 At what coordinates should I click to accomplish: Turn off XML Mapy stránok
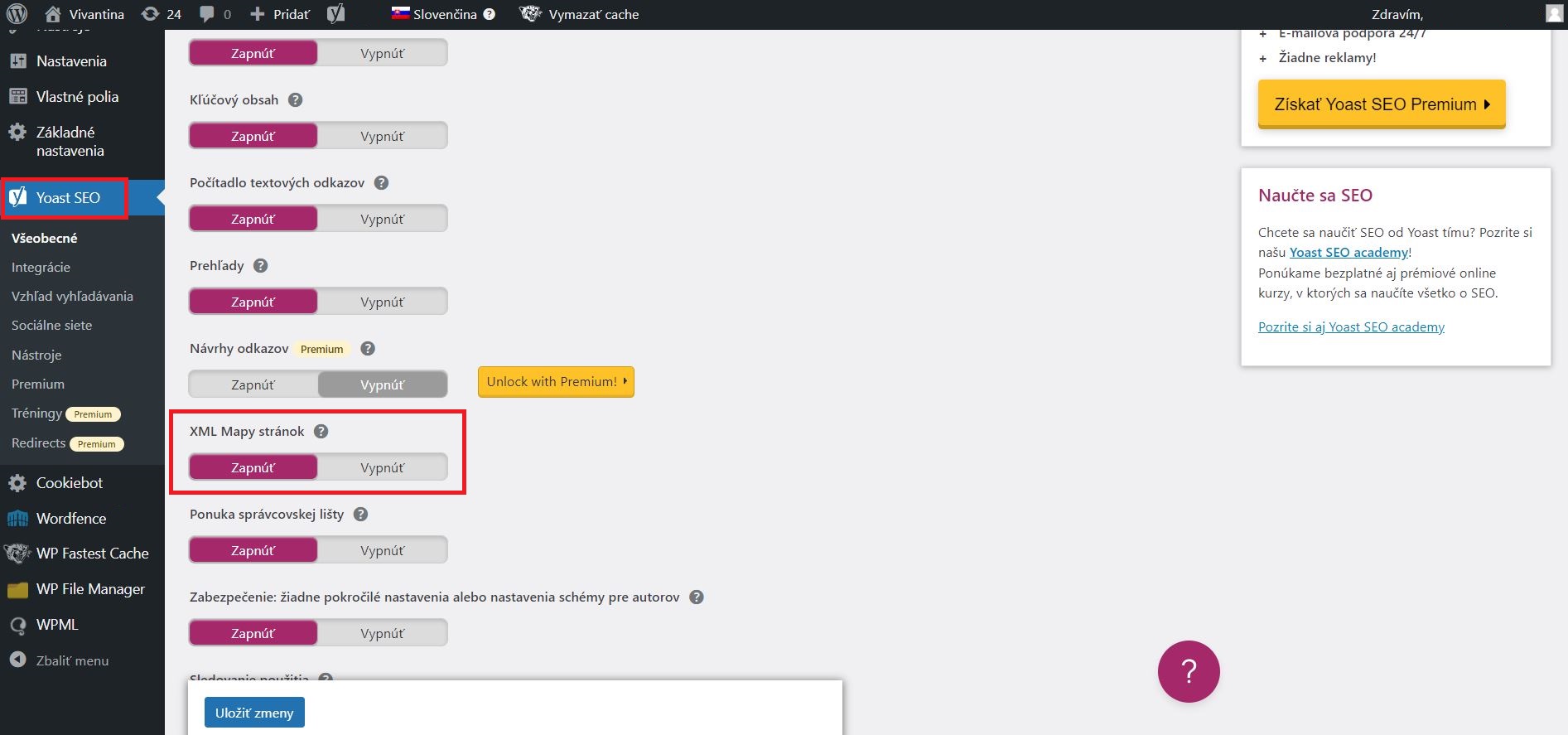(x=383, y=467)
